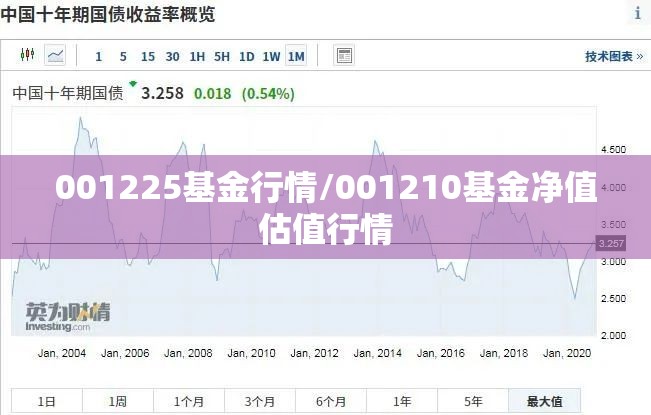Image resolution: width=651 pixels, height=415 pixels.
Task: Select the 1H interval
Action: 197,56
